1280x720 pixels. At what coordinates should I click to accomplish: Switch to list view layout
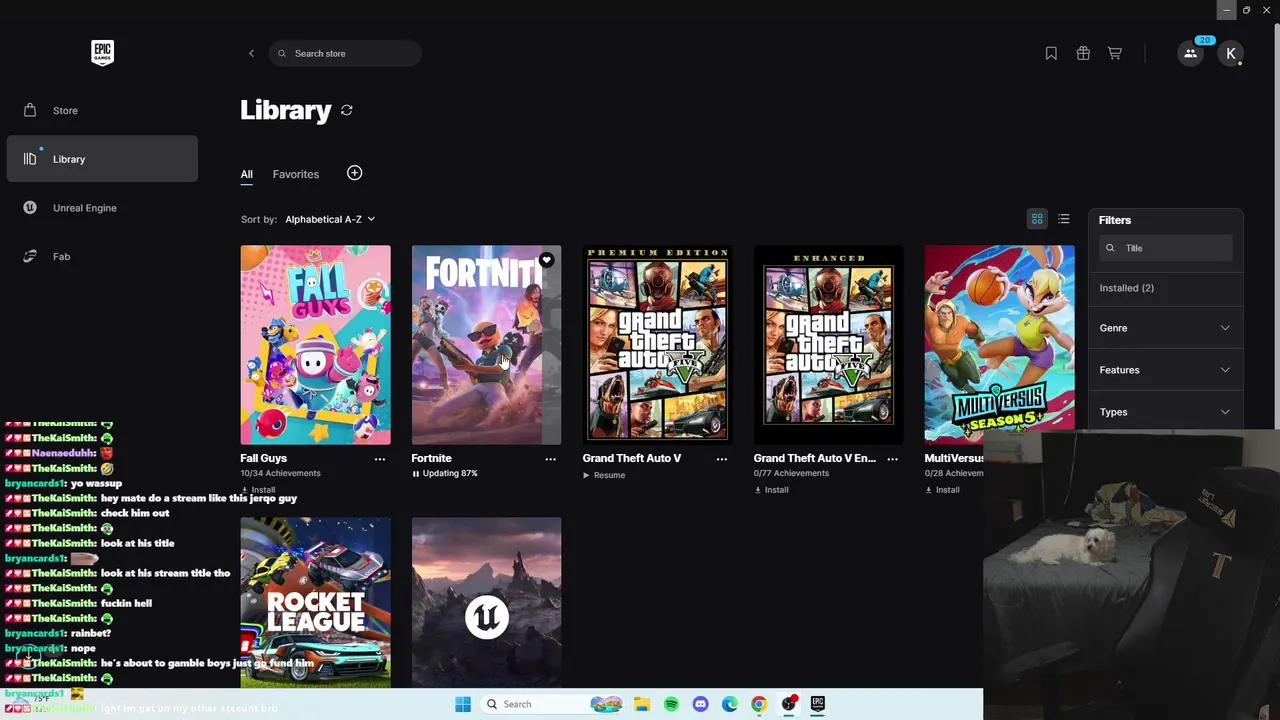click(1064, 219)
